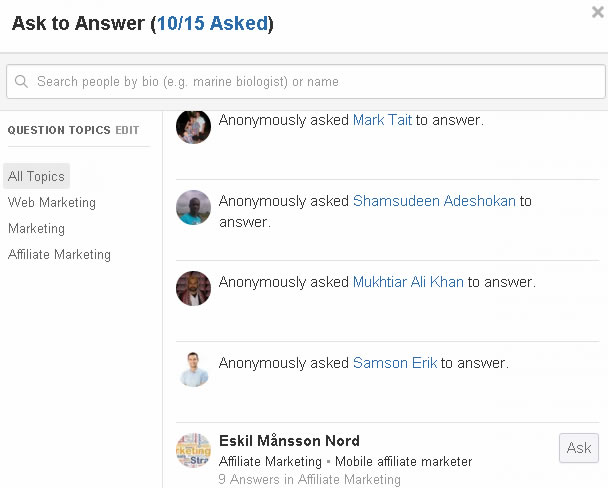This screenshot has width=608, height=488.
Task: Focus the search people input field
Action: click(310, 82)
